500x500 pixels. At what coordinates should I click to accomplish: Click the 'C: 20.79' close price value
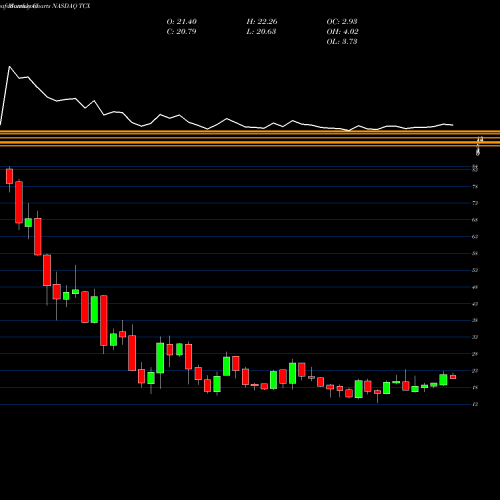181,32
